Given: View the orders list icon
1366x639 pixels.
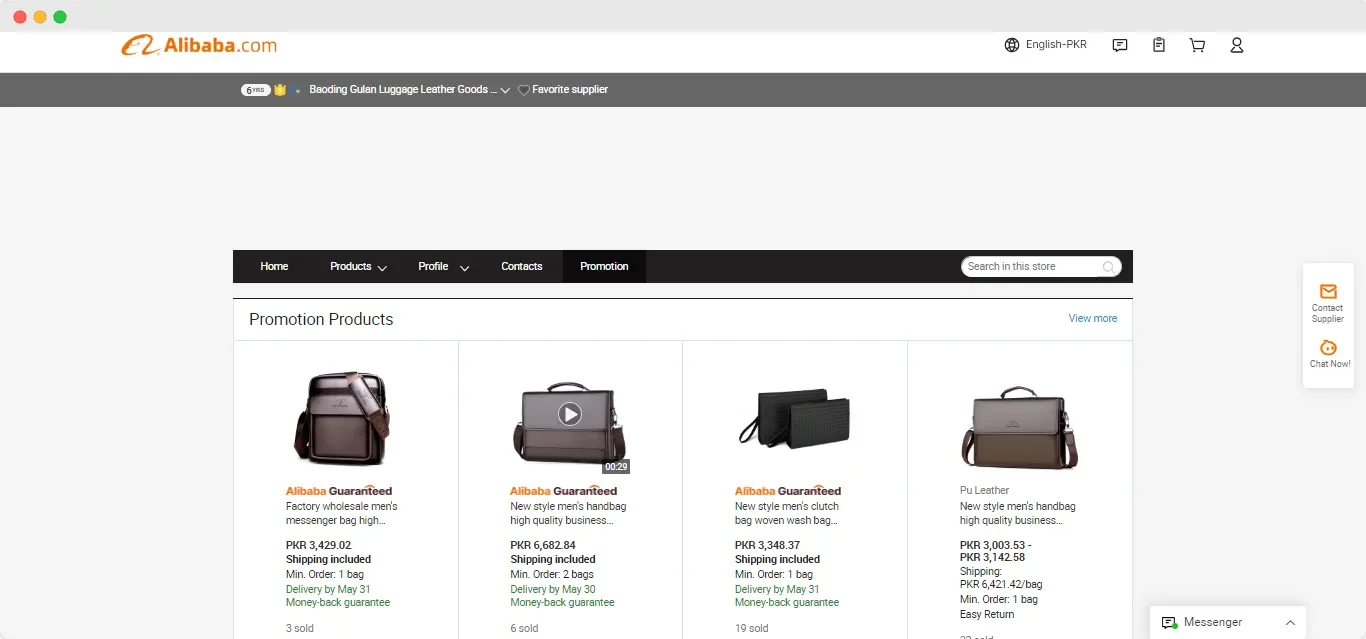Looking at the screenshot, I should [x=1158, y=45].
